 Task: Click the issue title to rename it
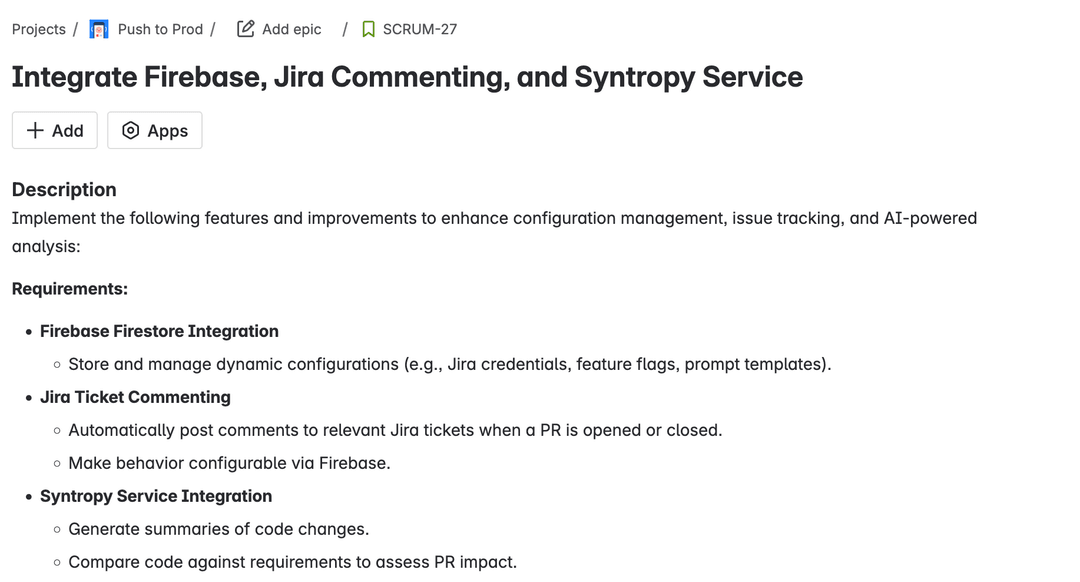406,77
